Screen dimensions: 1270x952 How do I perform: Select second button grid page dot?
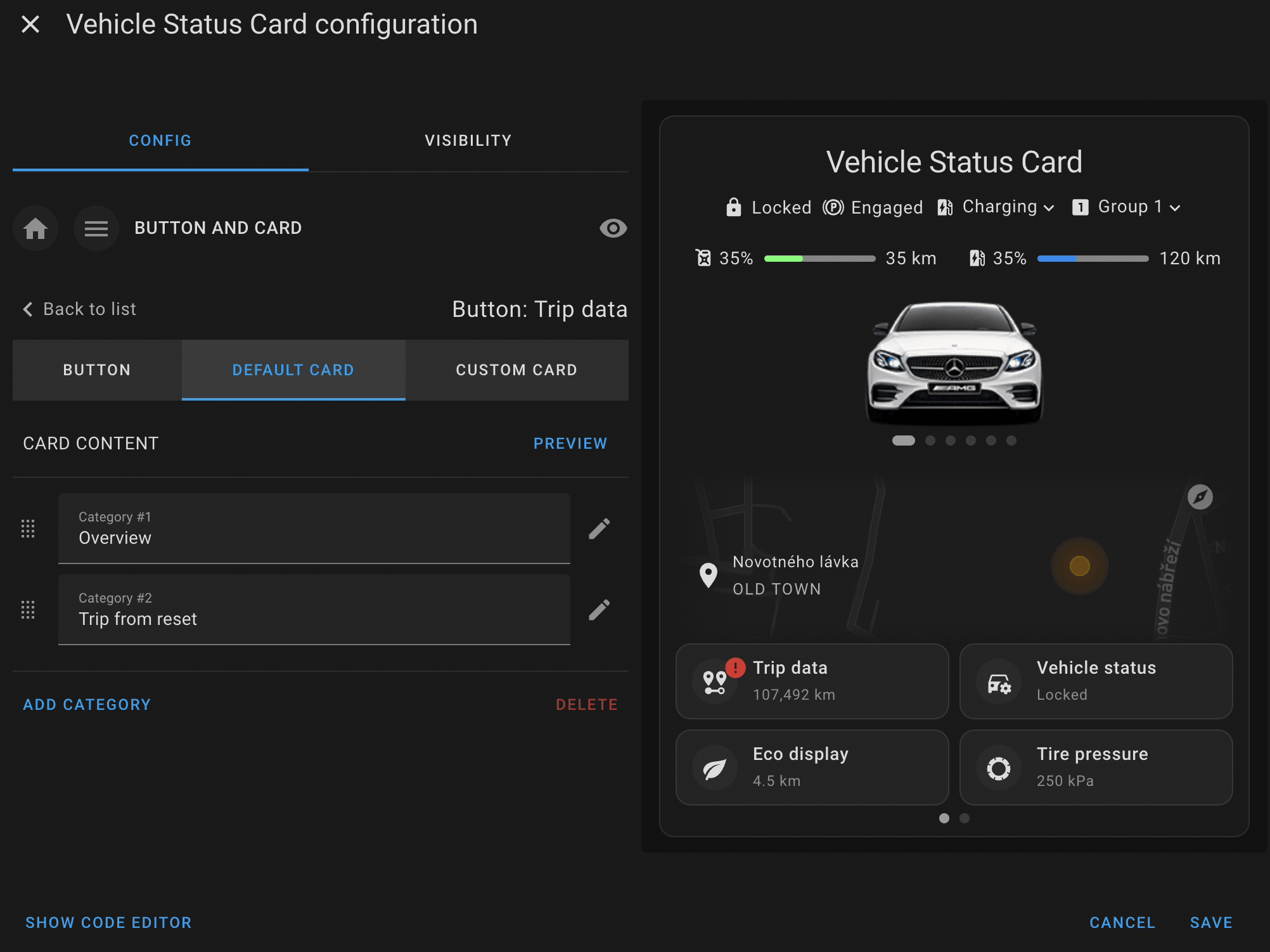(x=964, y=818)
